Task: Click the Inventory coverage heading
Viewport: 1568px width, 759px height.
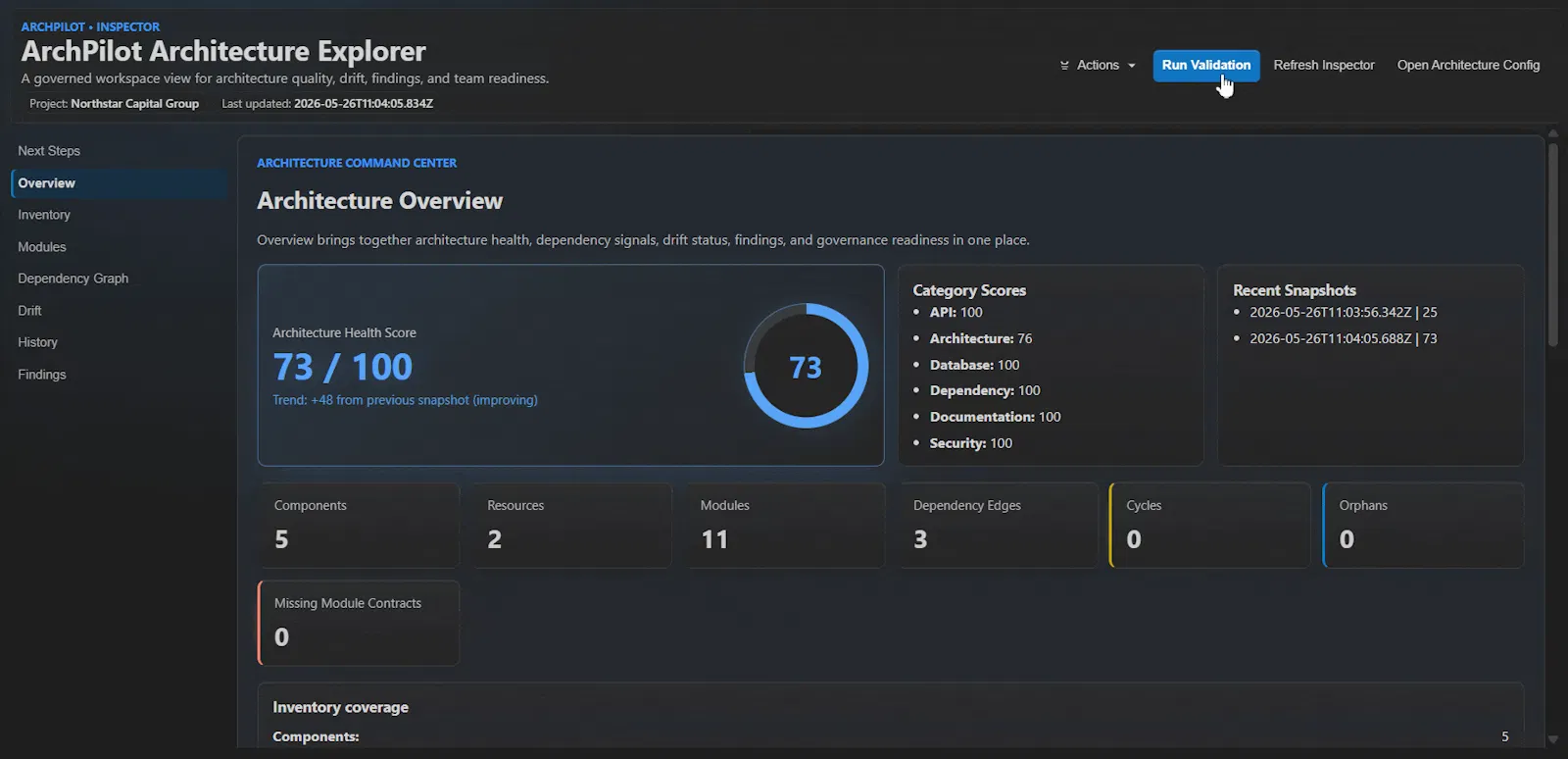Action: [340, 707]
